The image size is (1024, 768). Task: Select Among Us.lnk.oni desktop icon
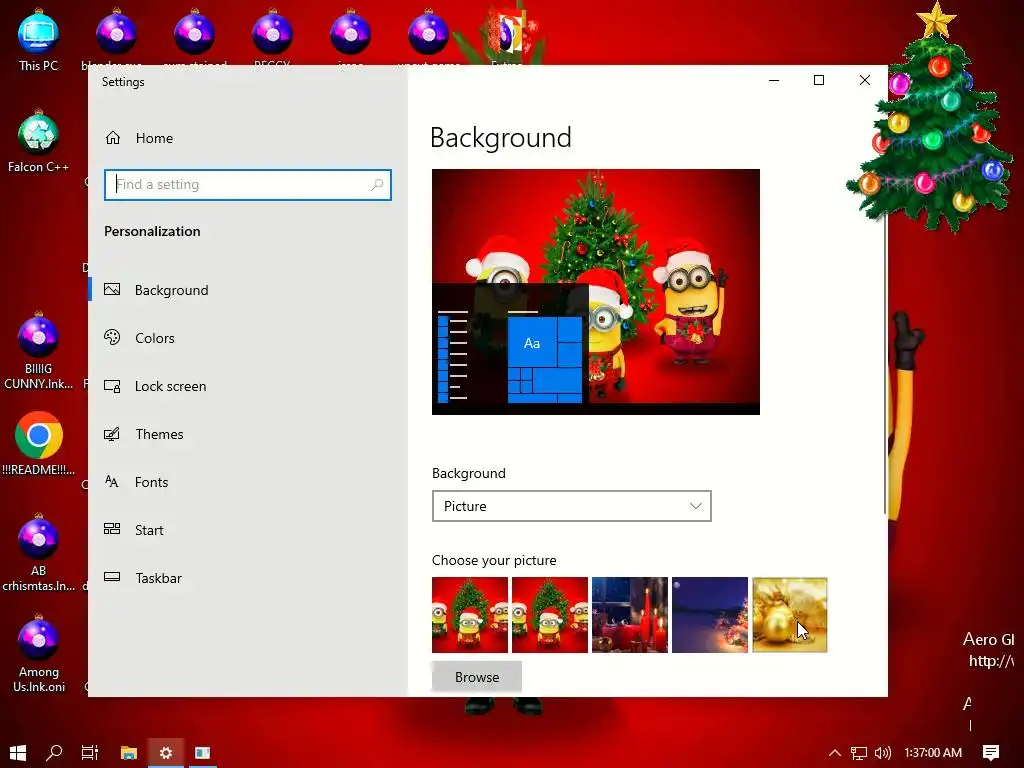click(x=39, y=654)
